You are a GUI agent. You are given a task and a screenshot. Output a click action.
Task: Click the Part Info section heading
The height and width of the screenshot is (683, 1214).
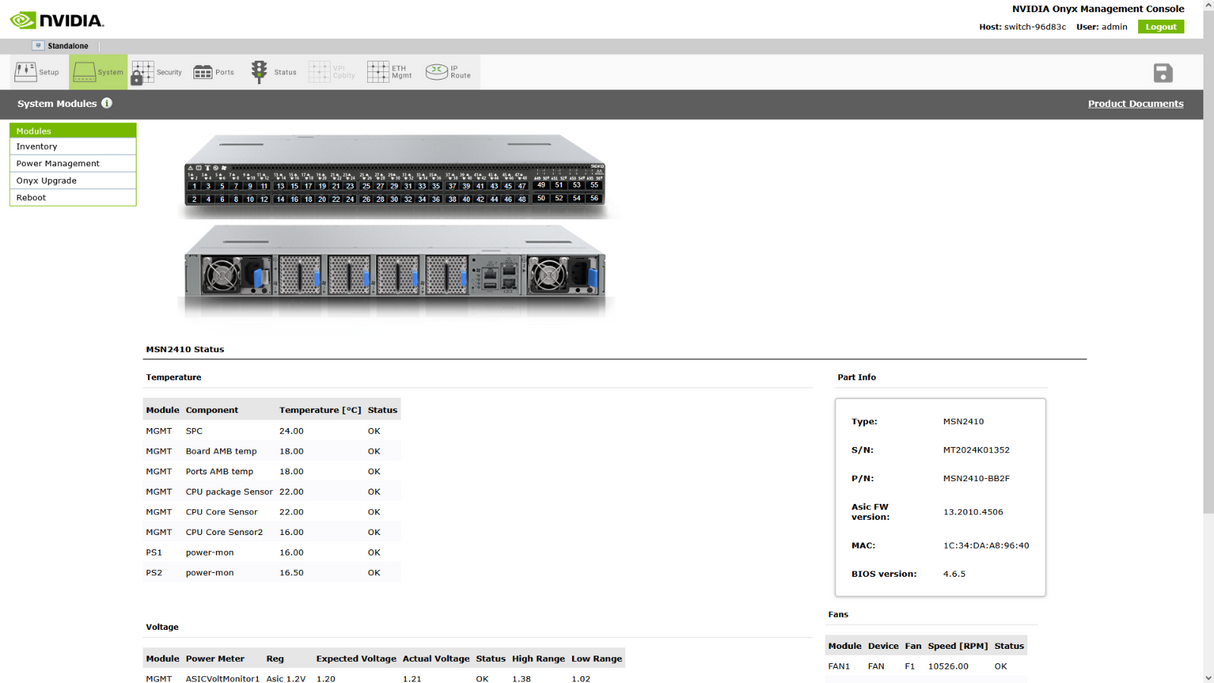[856, 377]
